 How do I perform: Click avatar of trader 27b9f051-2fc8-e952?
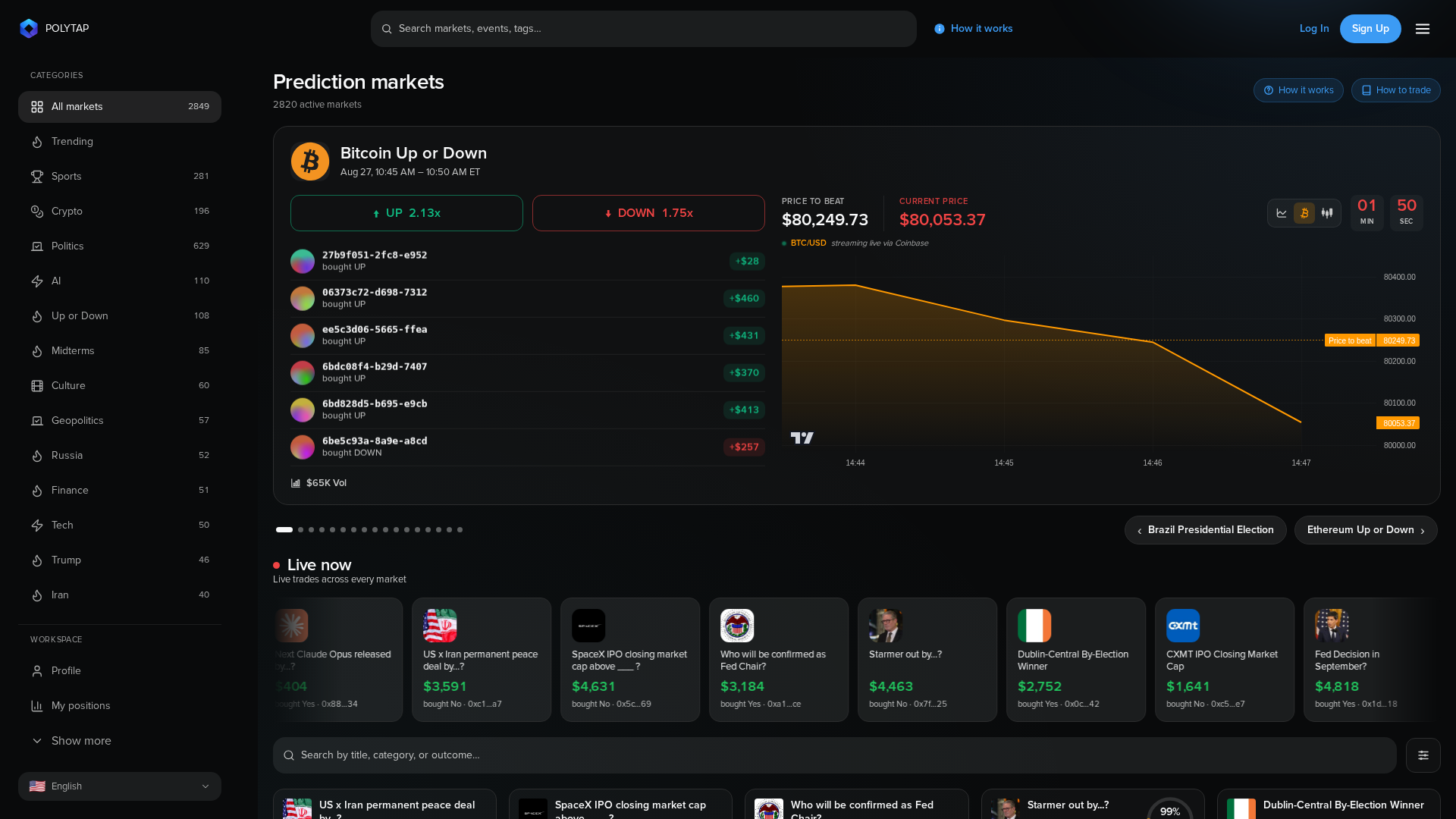(x=303, y=261)
